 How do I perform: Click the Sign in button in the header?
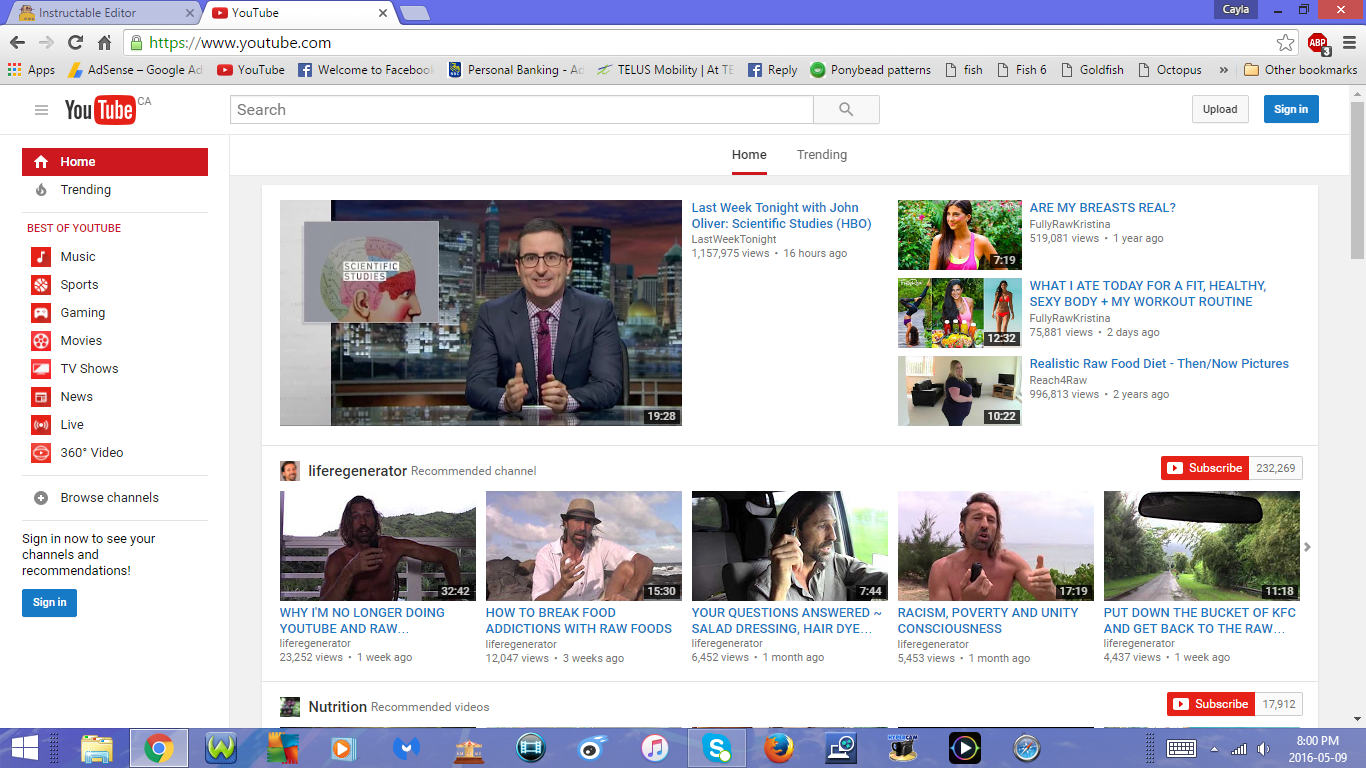[x=1291, y=110]
